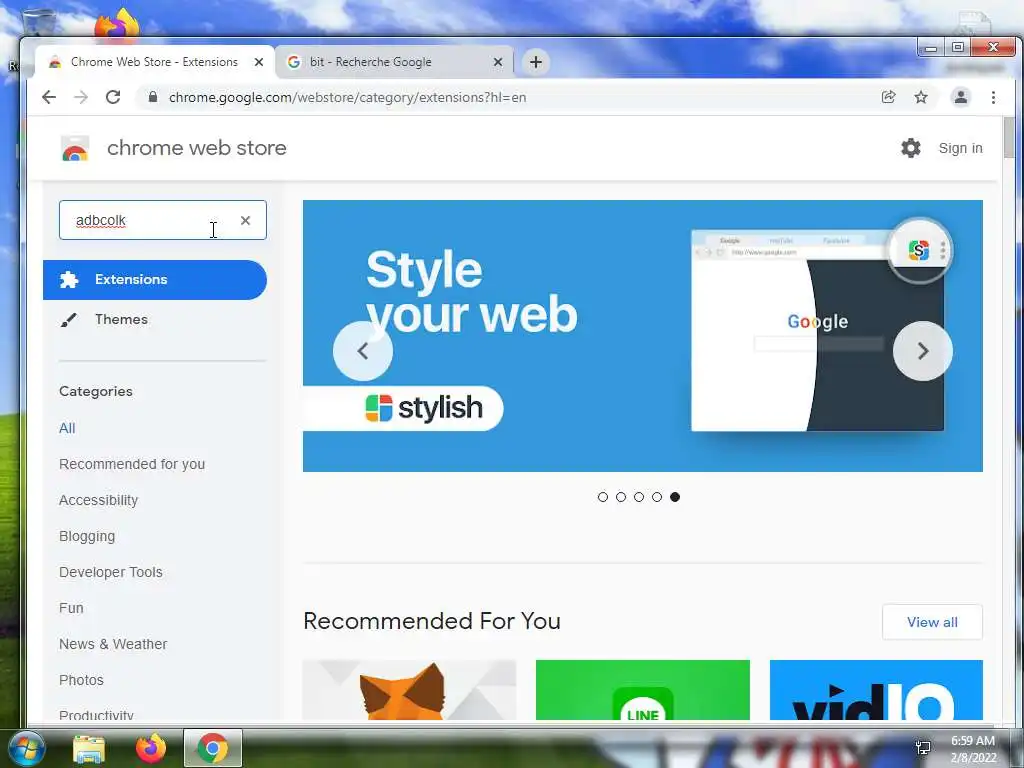This screenshot has width=1024, height=768.
Task: Open the Accessibility category
Action: tap(99, 500)
